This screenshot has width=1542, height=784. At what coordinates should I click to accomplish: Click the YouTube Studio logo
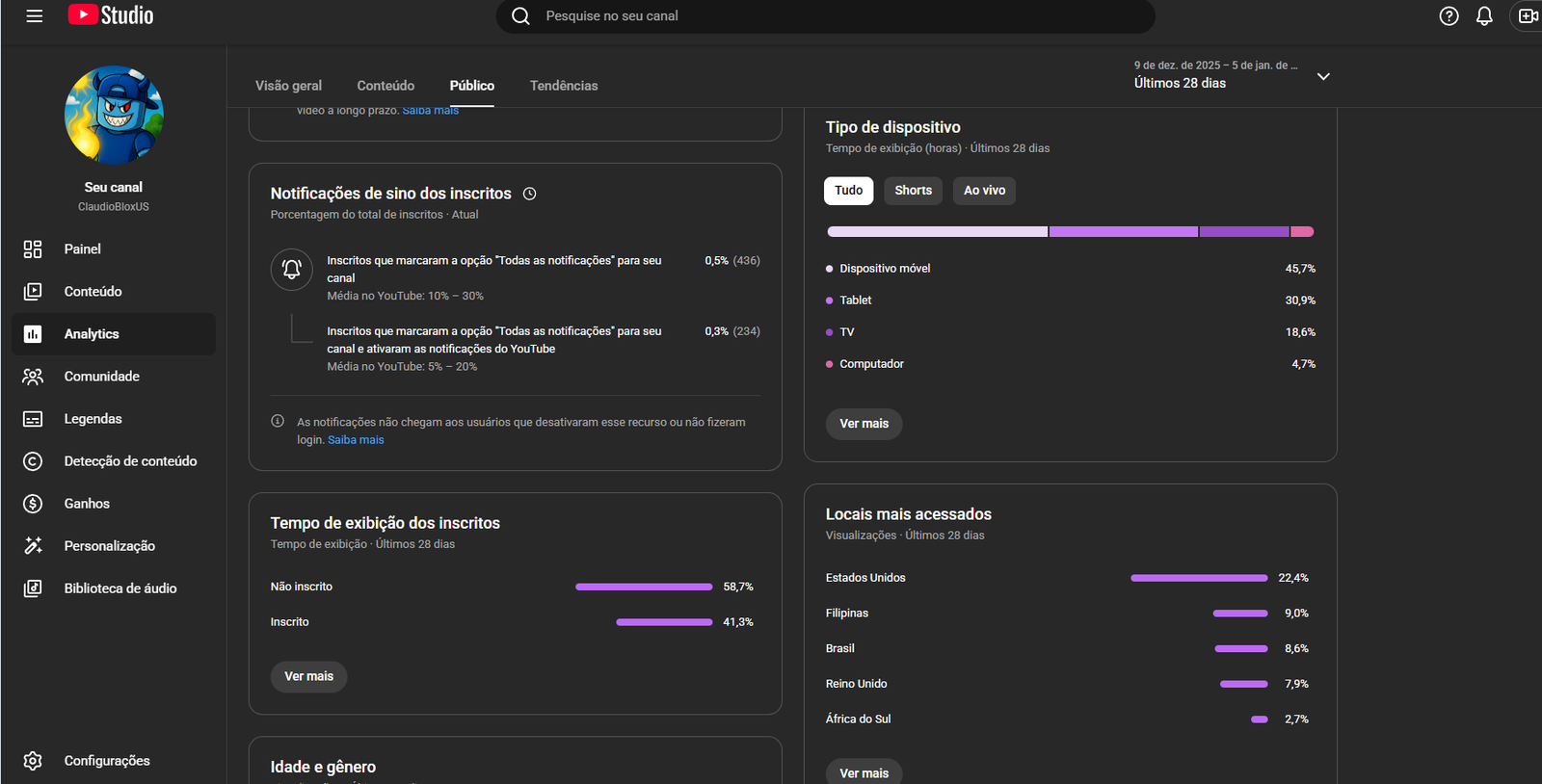coord(111,15)
